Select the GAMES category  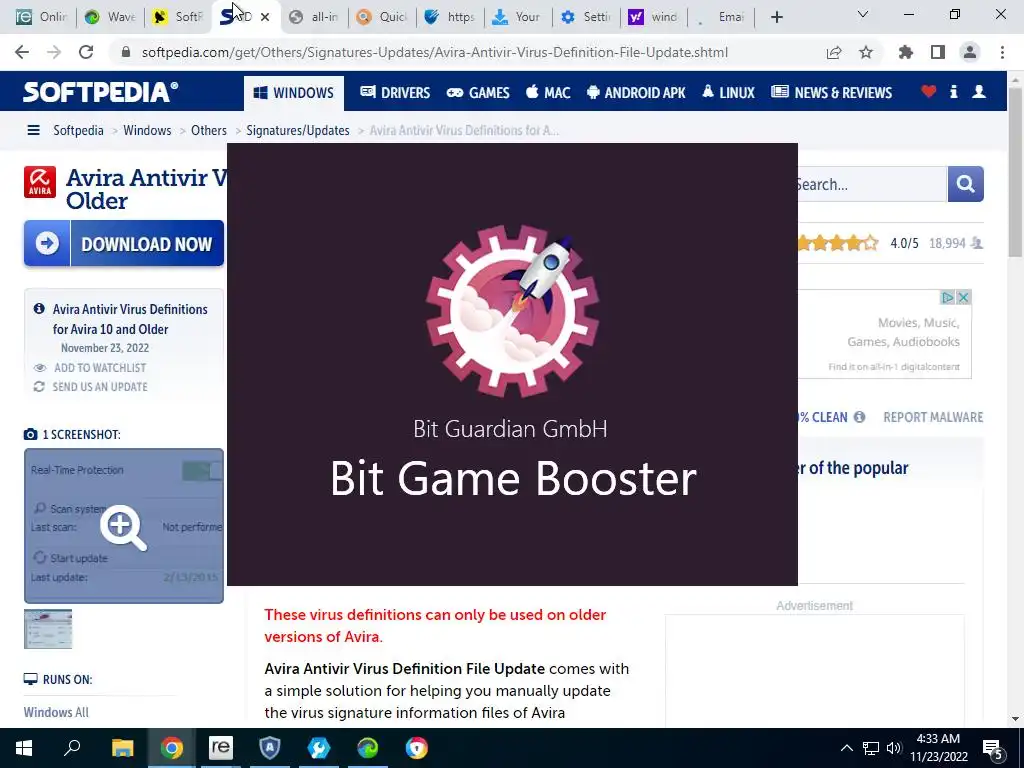click(478, 93)
